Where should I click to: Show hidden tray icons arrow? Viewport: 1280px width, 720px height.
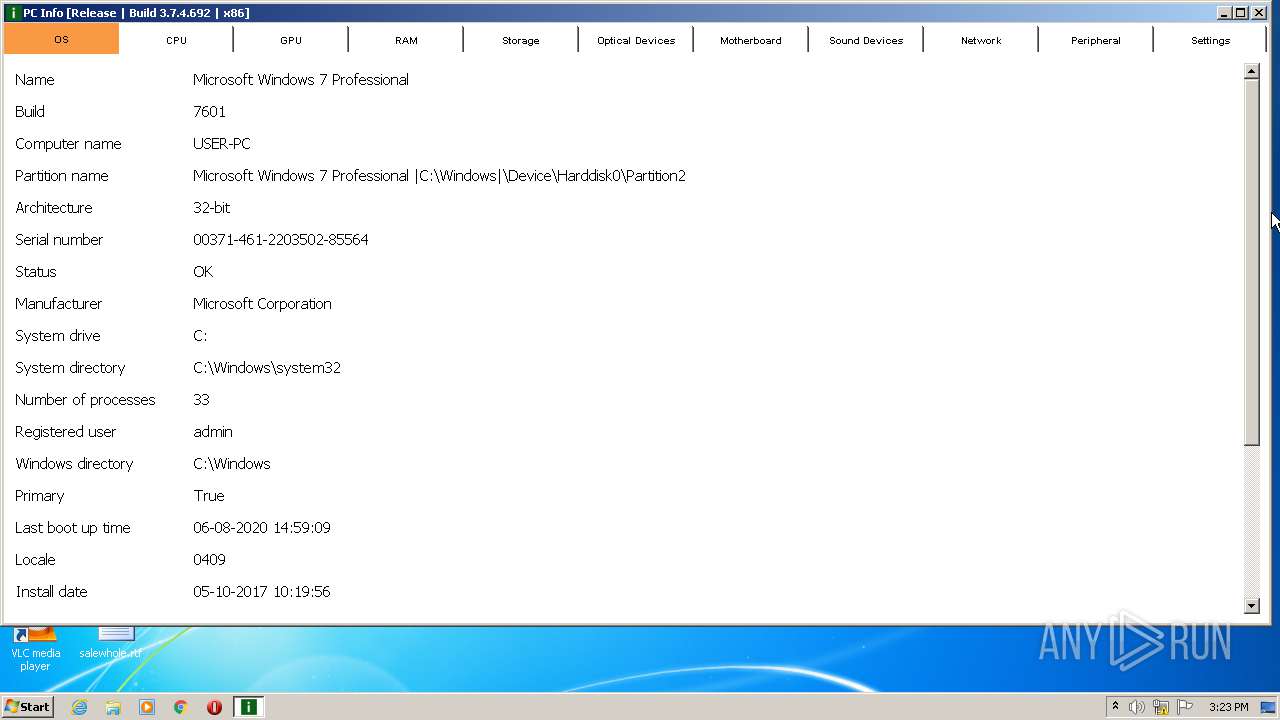coord(1115,706)
